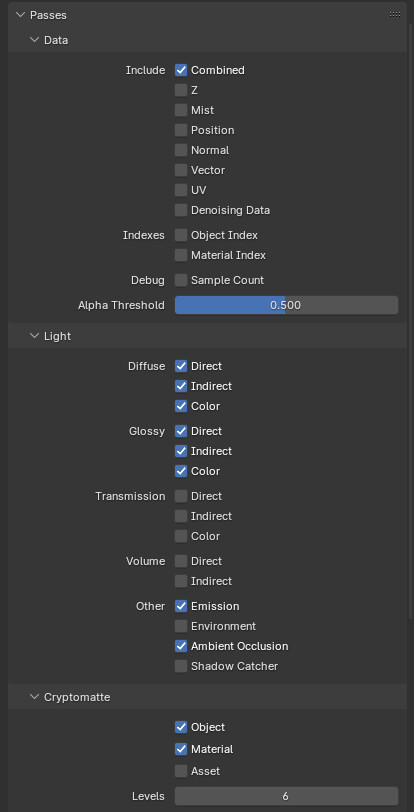Viewport: 414px width, 812px height.
Task: Enable the Shadow Catcher pass
Action: click(x=181, y=666)
